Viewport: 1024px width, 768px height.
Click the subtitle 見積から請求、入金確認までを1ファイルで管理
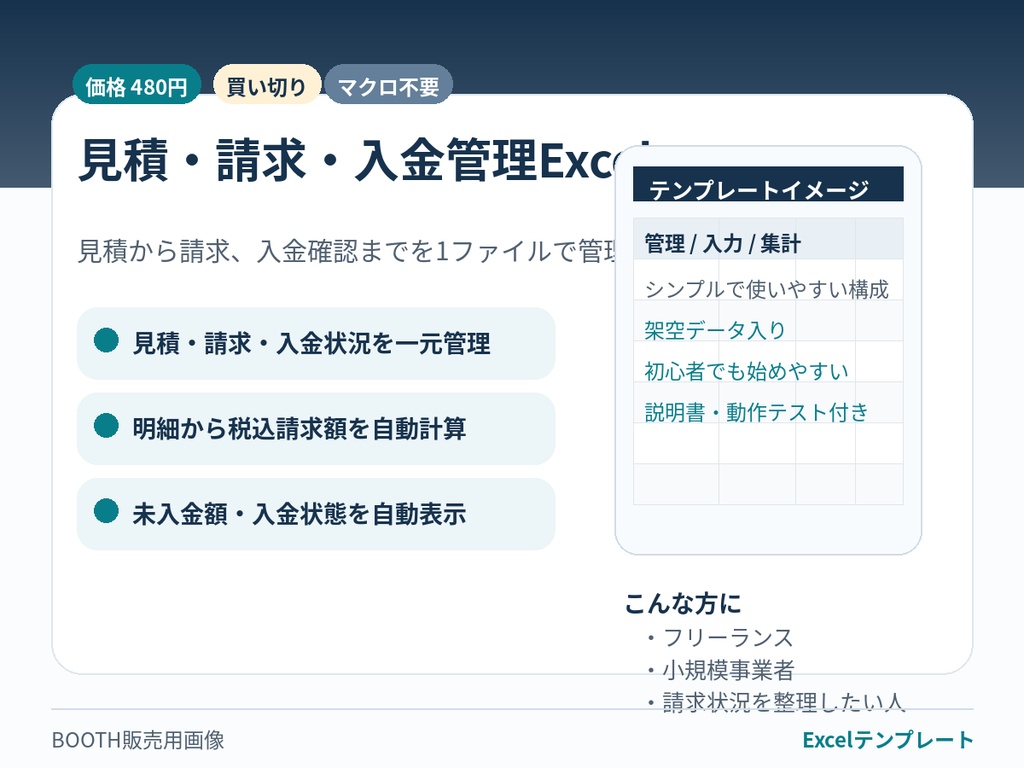(347, 251)
